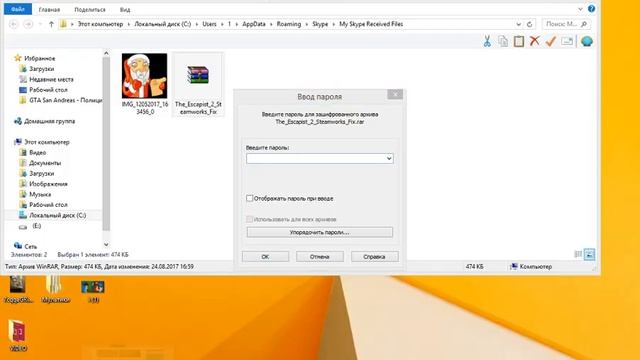Open the desktop icon with game picture

[x=93, y=291]
